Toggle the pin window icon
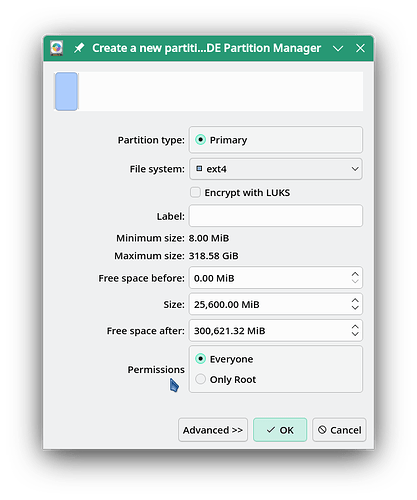 pos(79,48)
